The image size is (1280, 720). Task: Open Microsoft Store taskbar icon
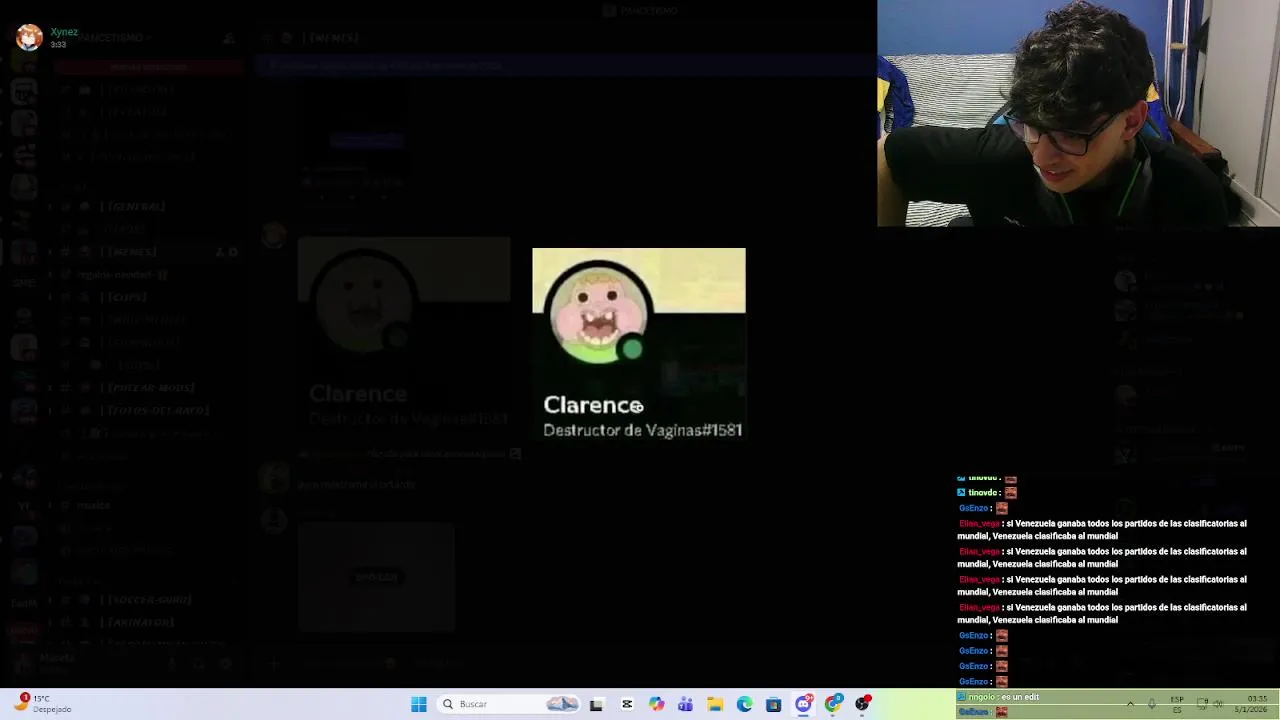point(773,704)
